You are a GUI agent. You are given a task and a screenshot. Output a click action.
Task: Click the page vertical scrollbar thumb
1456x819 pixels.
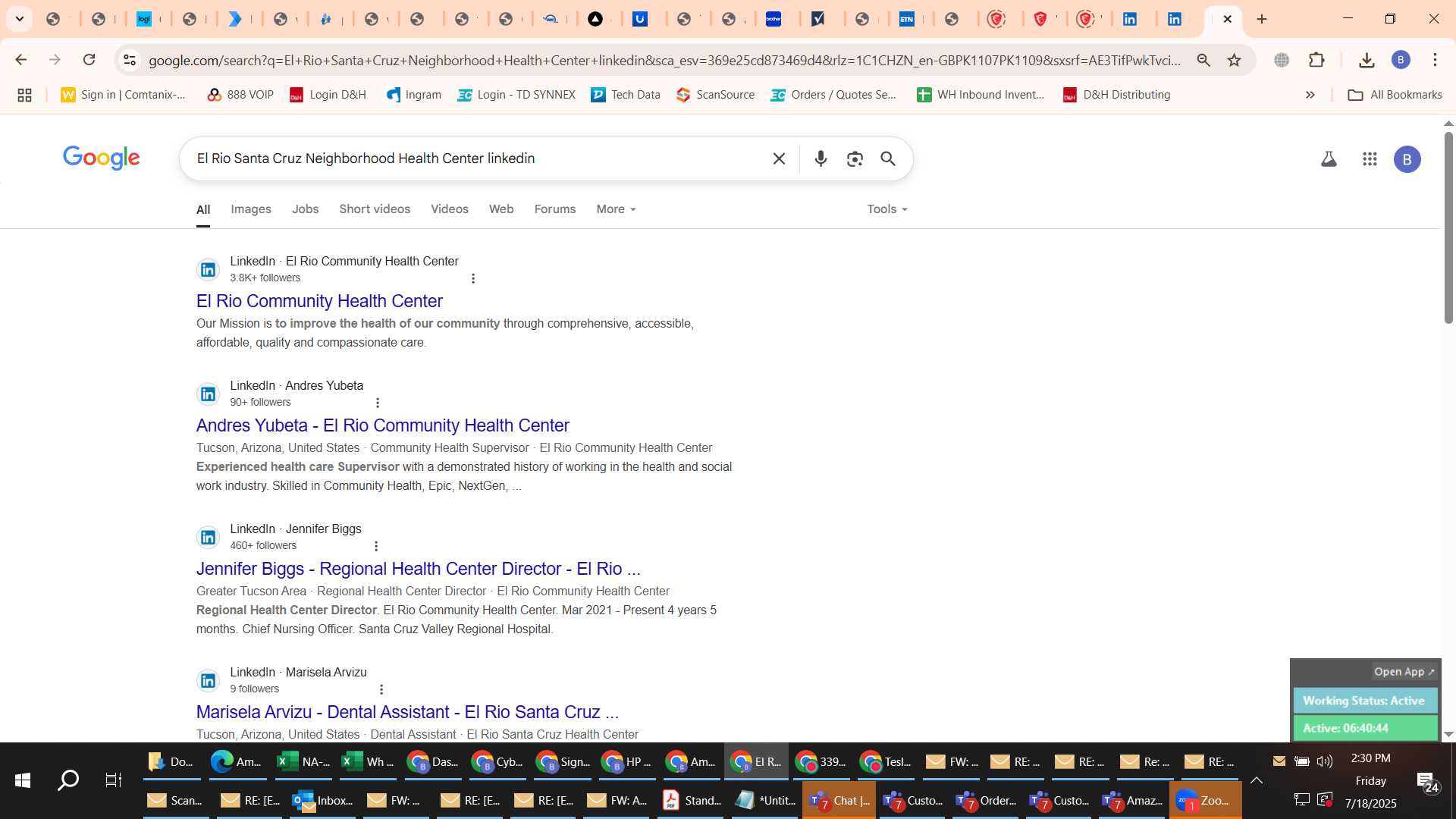pos(1448,227)
